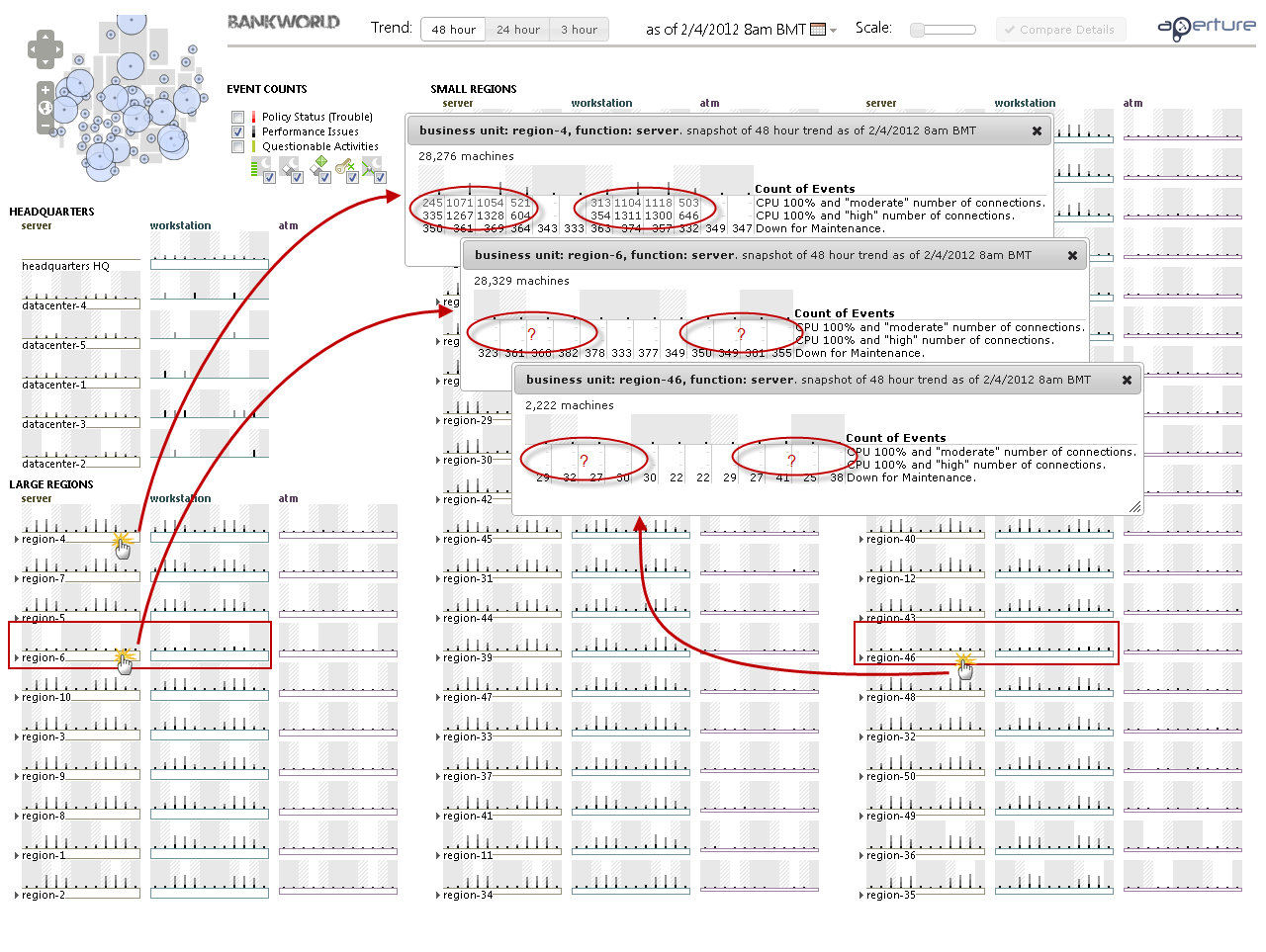Open the region-31 server sparkline
Image resolution: width=1266 pixels, height=952 pixels.
pyautogui.click(x=502, y=563)
